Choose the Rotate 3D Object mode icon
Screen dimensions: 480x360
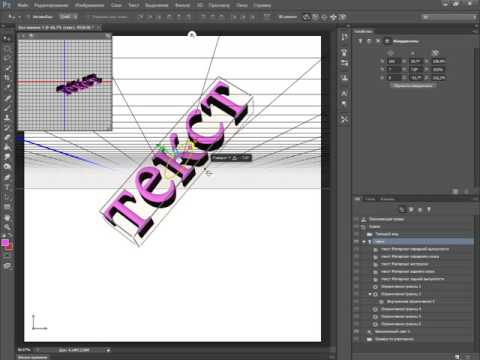point(306,17)
